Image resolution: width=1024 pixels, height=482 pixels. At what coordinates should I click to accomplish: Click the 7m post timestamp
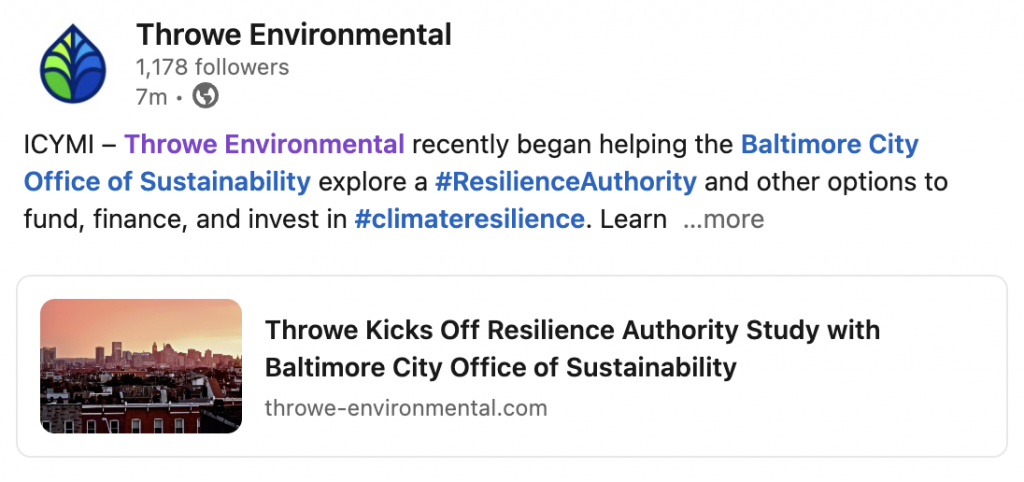tap(151, 97)
